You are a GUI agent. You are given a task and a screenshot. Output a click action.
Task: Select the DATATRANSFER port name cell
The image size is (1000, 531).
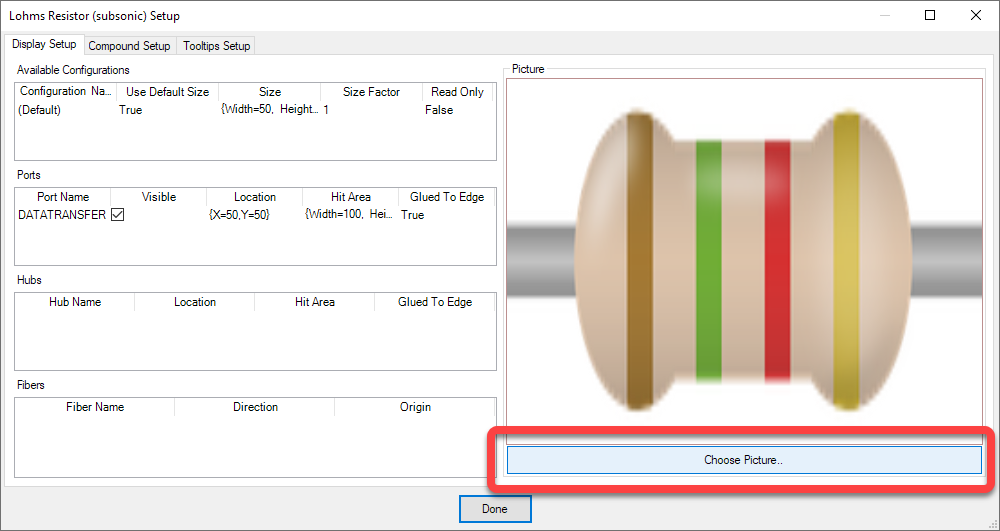coord(62,215)
